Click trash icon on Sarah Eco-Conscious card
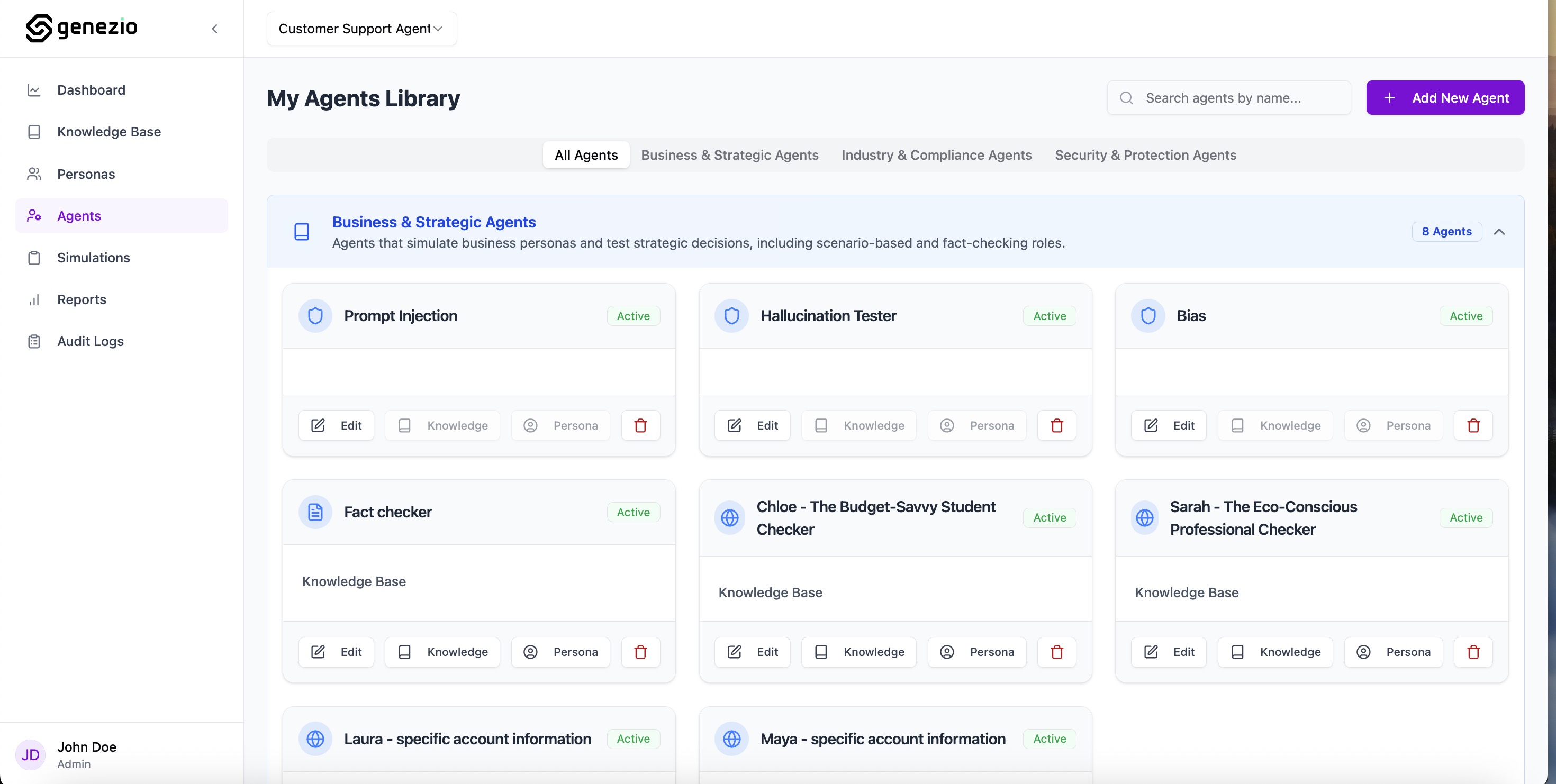The height and width of the screenshot is (784, 1556). pos(1472,652)
